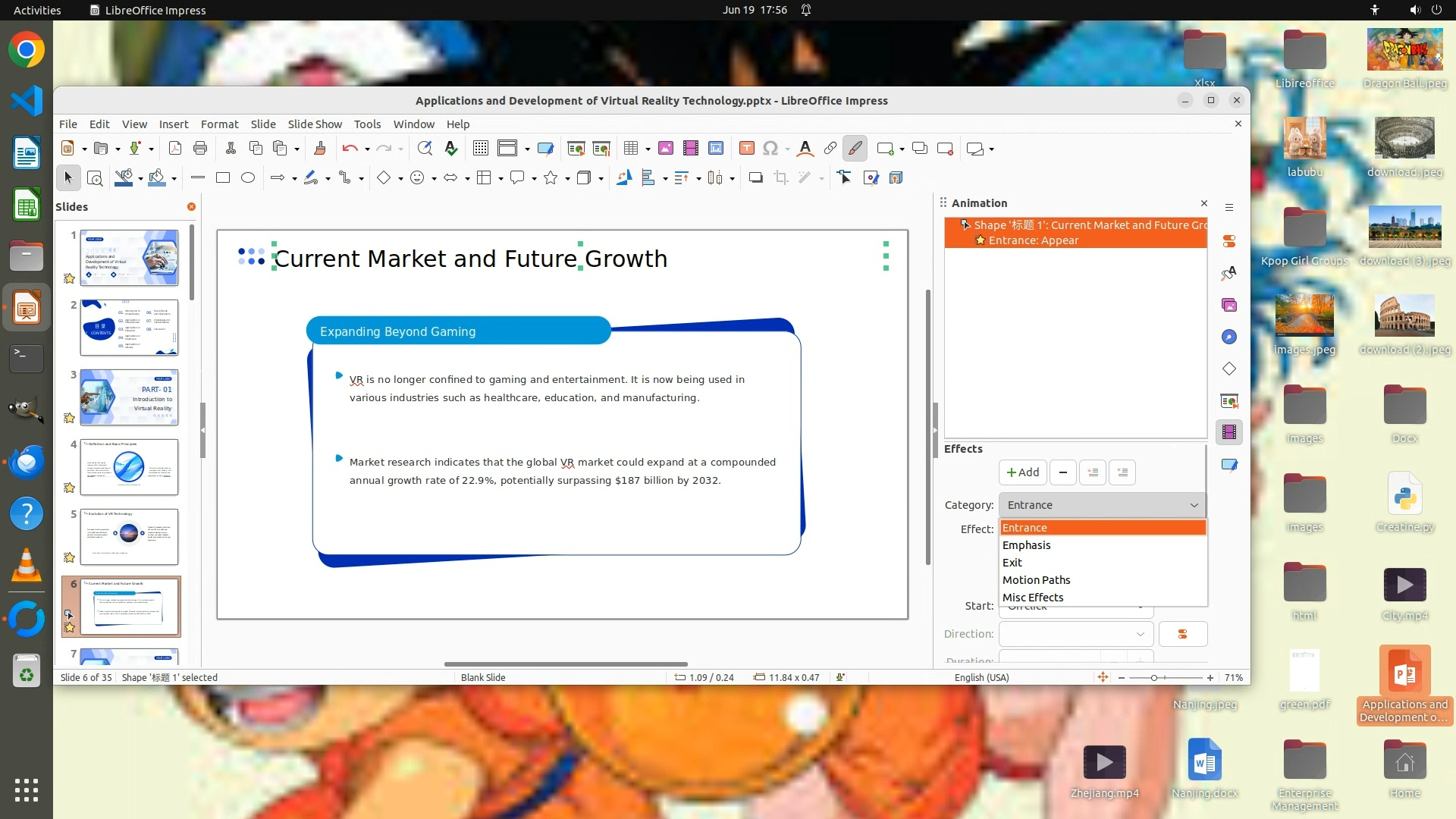The width and height of the screenshot is (1456, 819).
Task: Choose Emphasis from the Category list
Action: point(1026,545)
